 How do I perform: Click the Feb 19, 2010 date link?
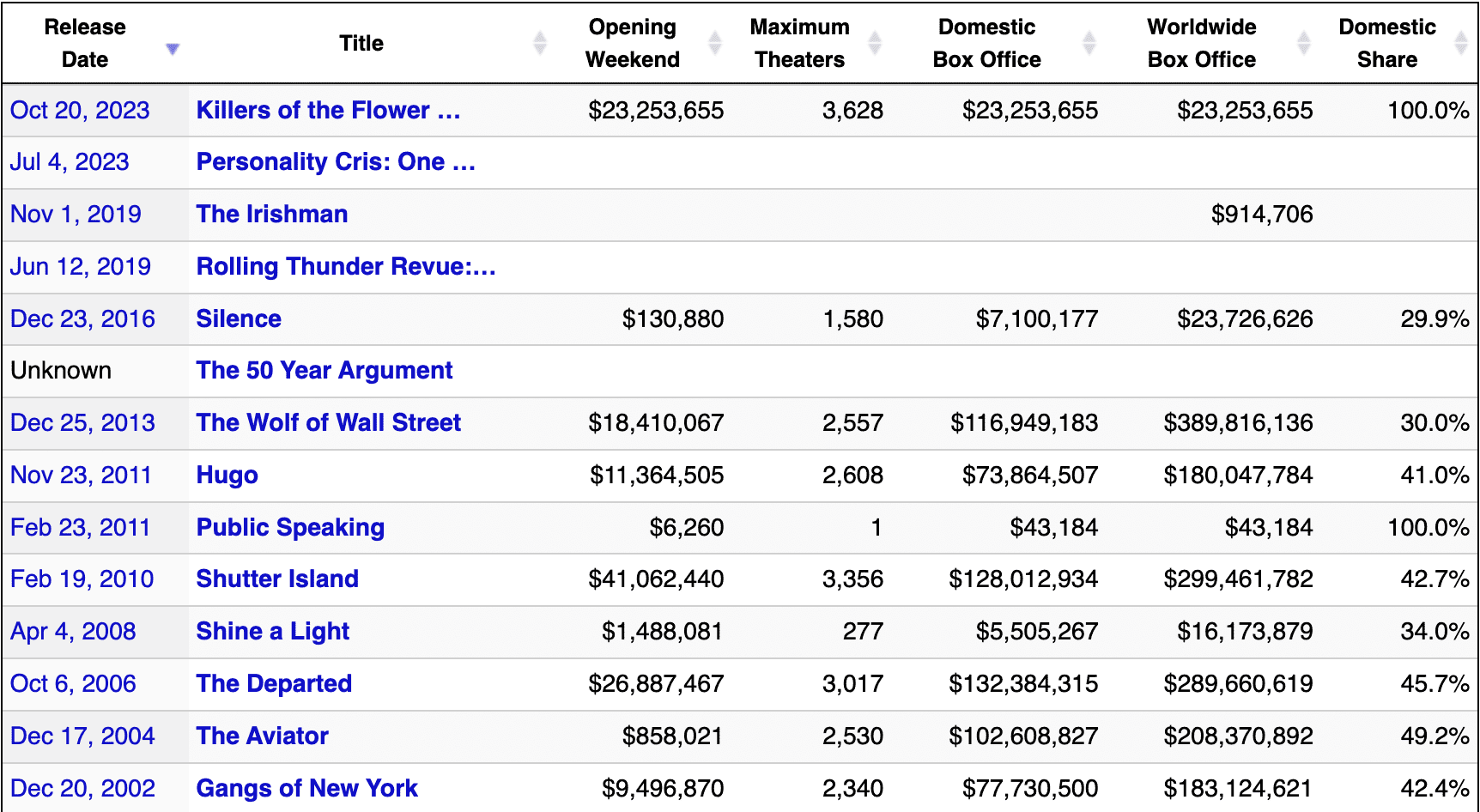pyautogui.click(x=82, y=579)
